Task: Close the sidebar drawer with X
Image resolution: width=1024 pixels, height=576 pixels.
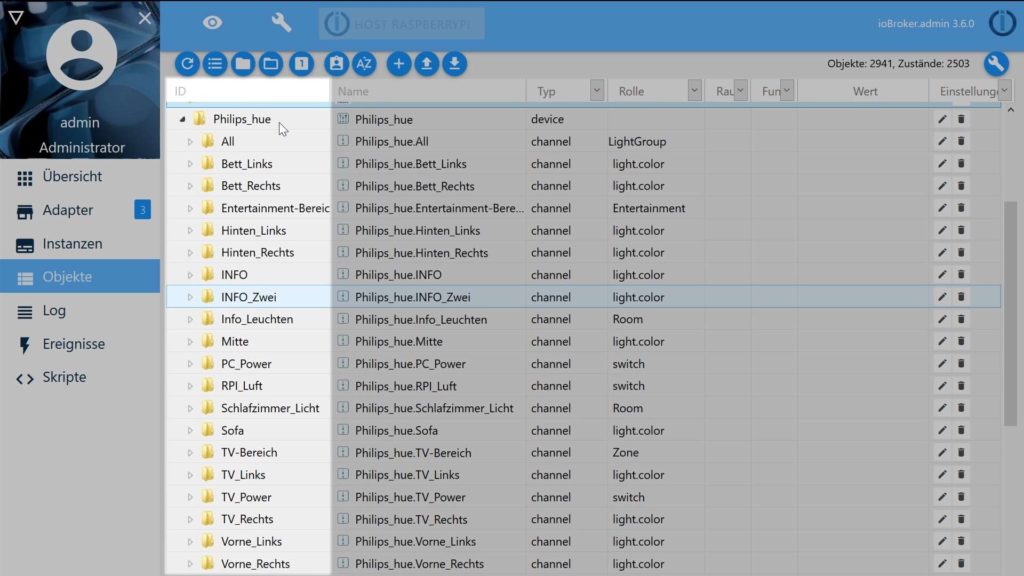Action: [145, 18]
